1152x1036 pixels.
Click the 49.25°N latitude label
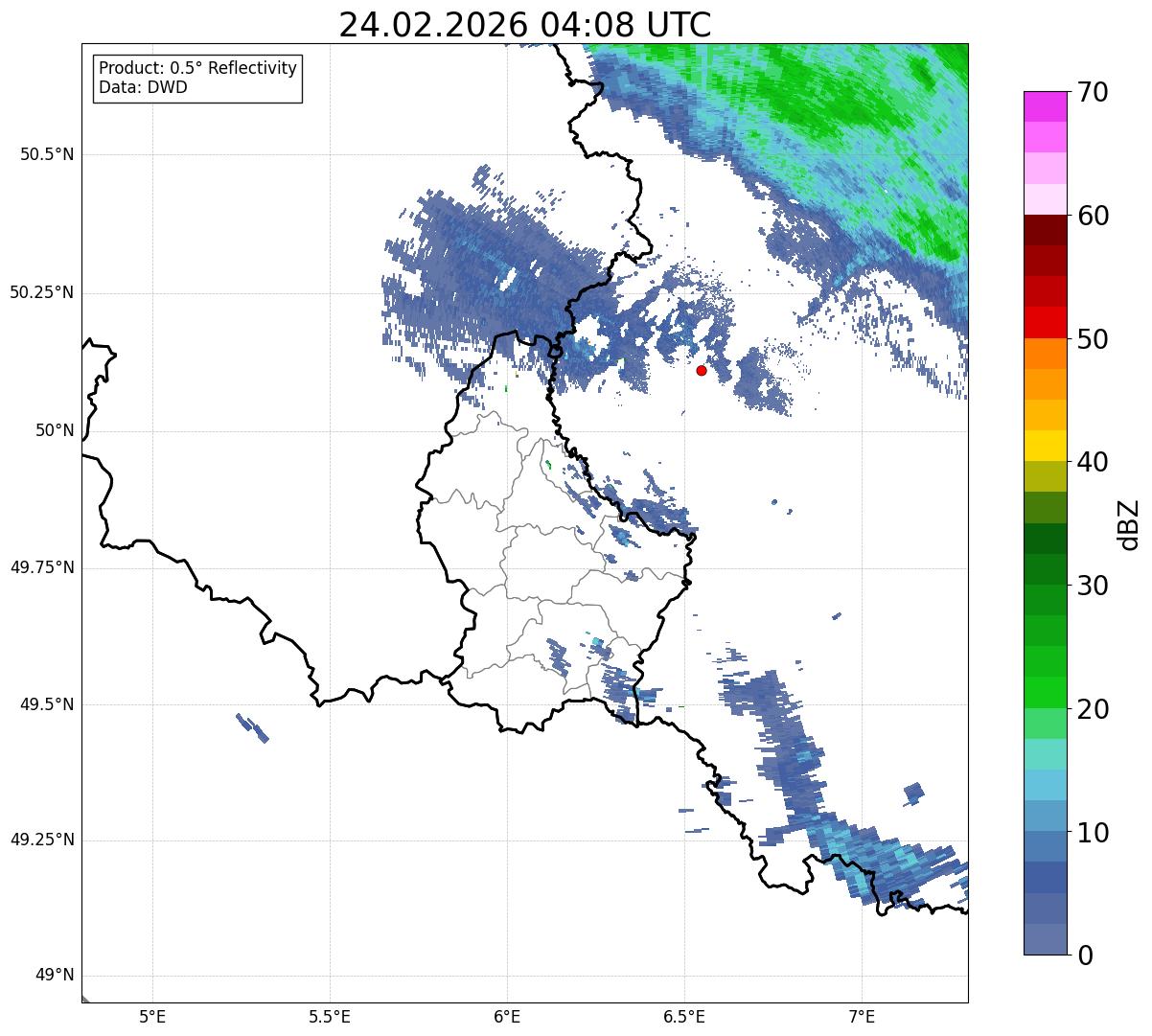[x=41, y=840]
